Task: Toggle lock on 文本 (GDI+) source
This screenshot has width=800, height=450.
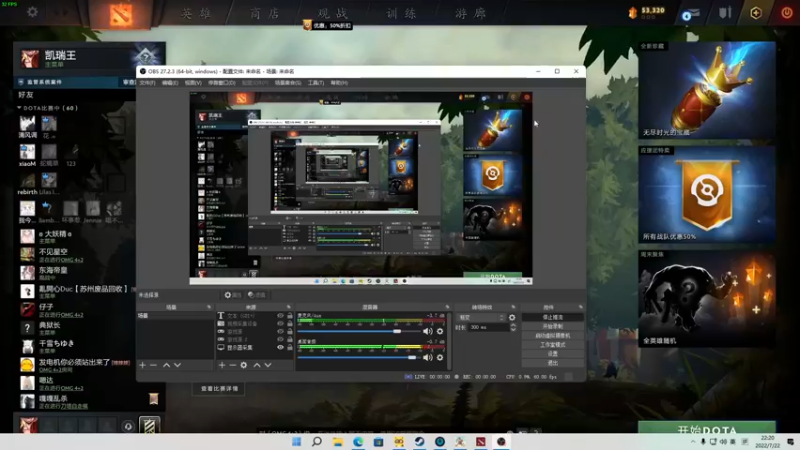Action: point(290,316)
